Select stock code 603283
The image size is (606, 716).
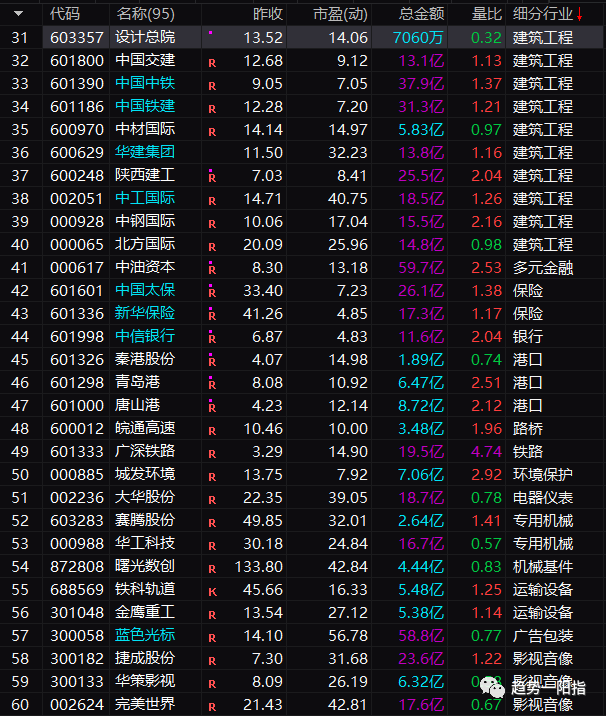point(77,521)
